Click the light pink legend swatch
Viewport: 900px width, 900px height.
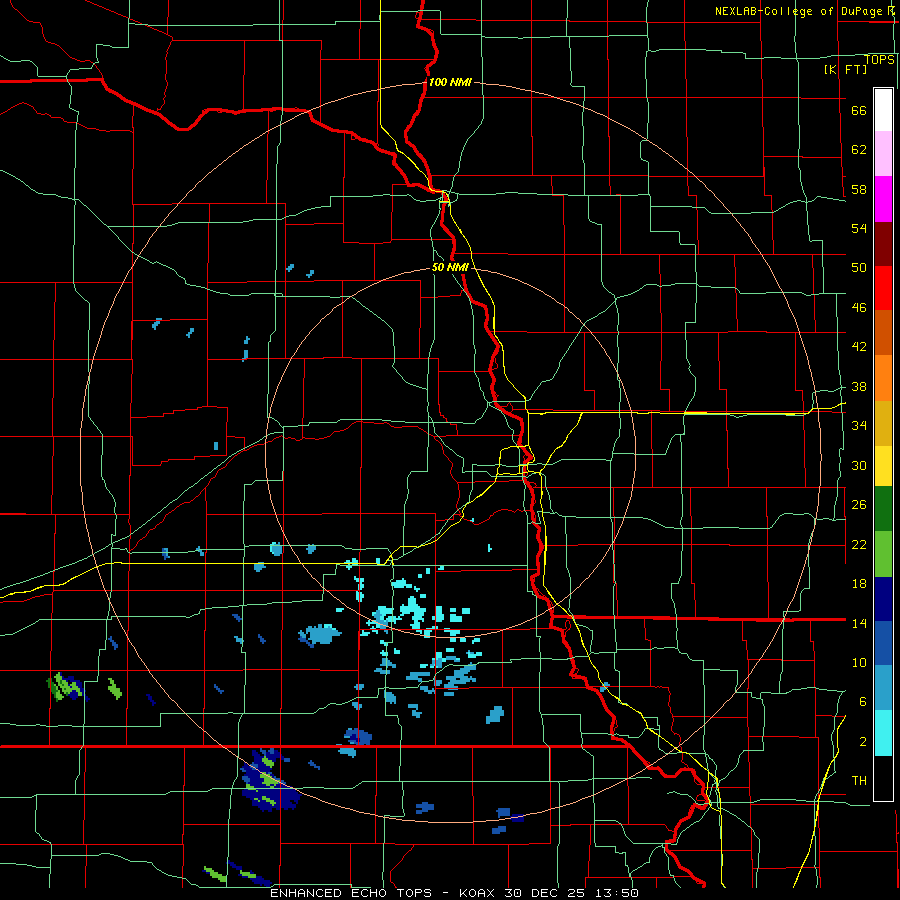tap(883, 154)
